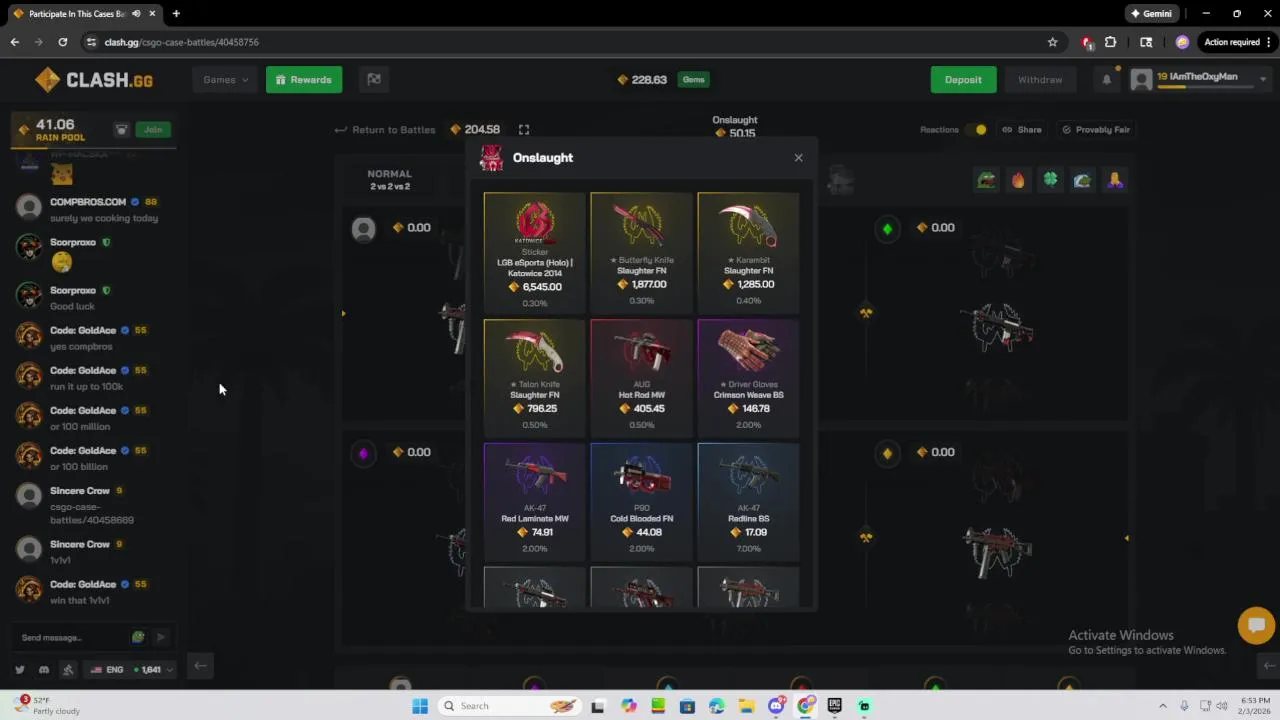Open the chat rules gavel icon

point(68,669)
